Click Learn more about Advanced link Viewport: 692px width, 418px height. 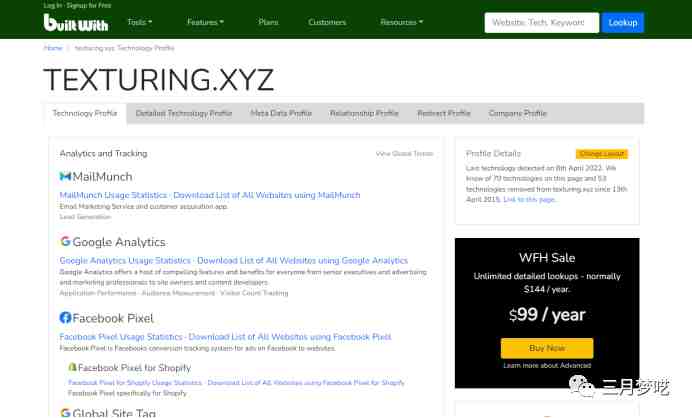[x=547, y=365]
